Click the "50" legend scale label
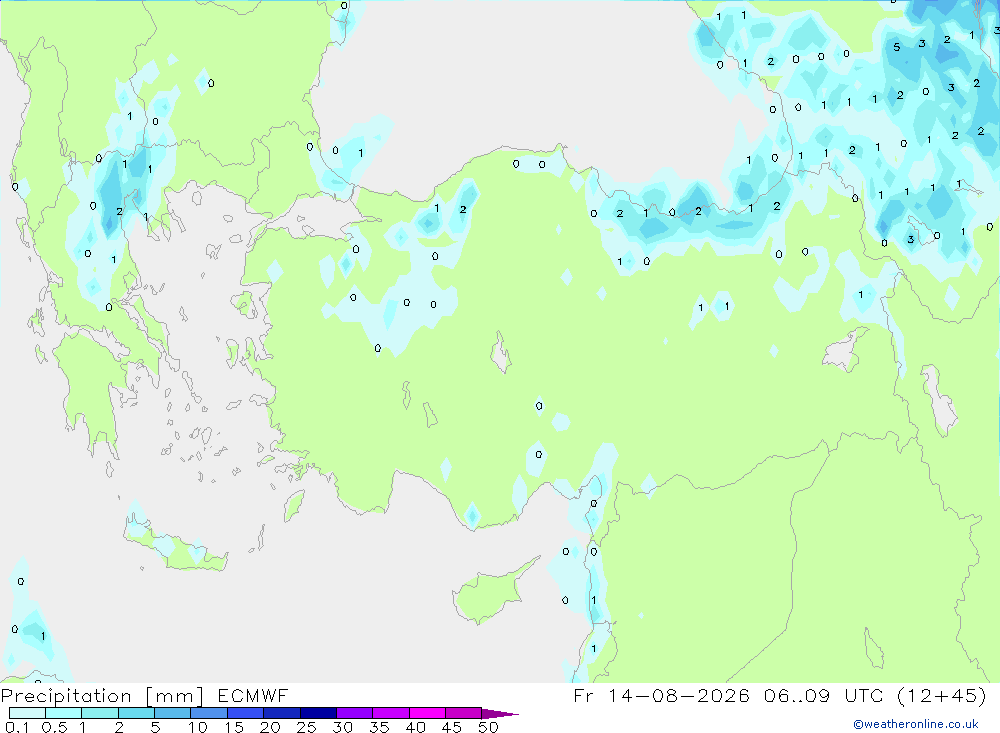 (x=489, y=727)
